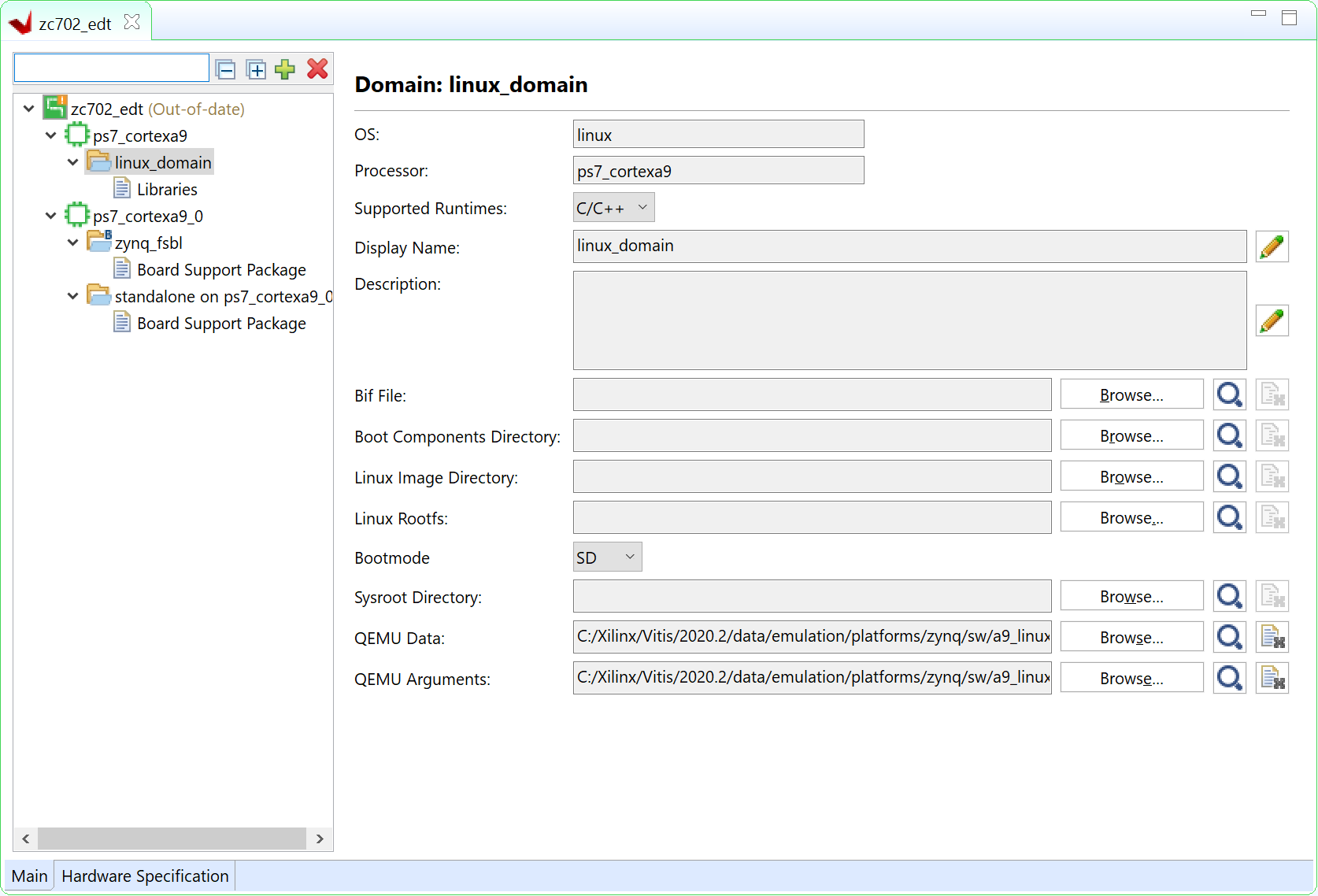Screen dimensions: 1318x896
Task: Browse for QEMU Data
Action: click(1131, 637)
